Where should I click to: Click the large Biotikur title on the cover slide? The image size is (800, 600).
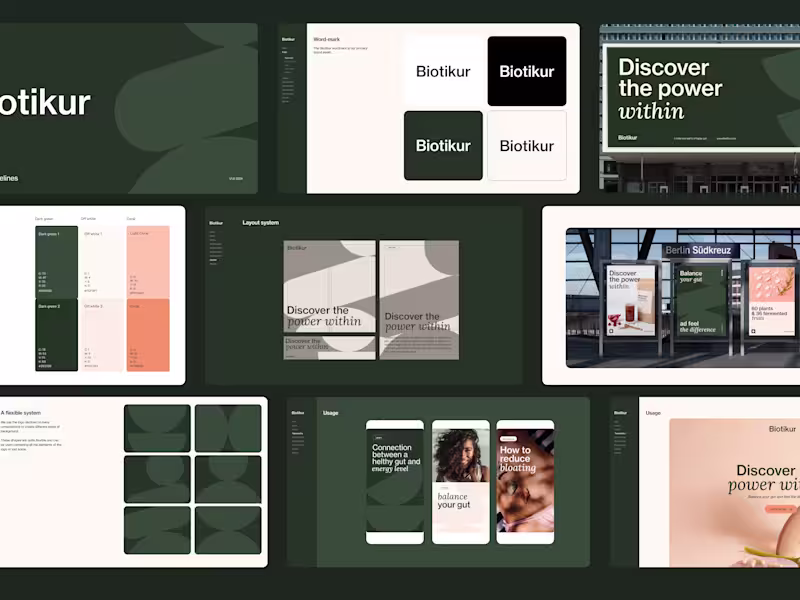pos(45,103)
